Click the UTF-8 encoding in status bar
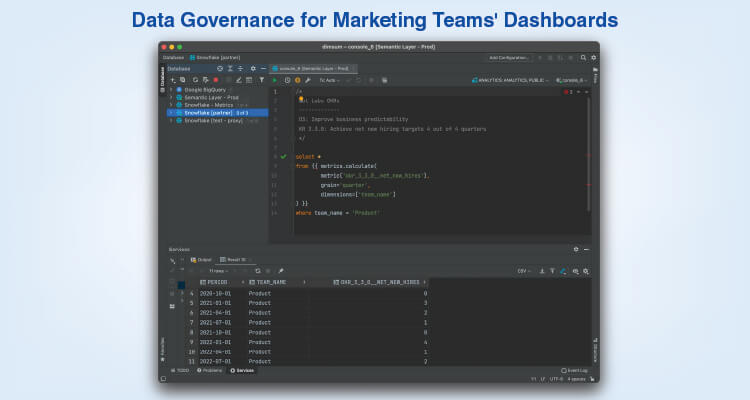The height and width of the screenshot is (400, 750). [x=556, y=379]
